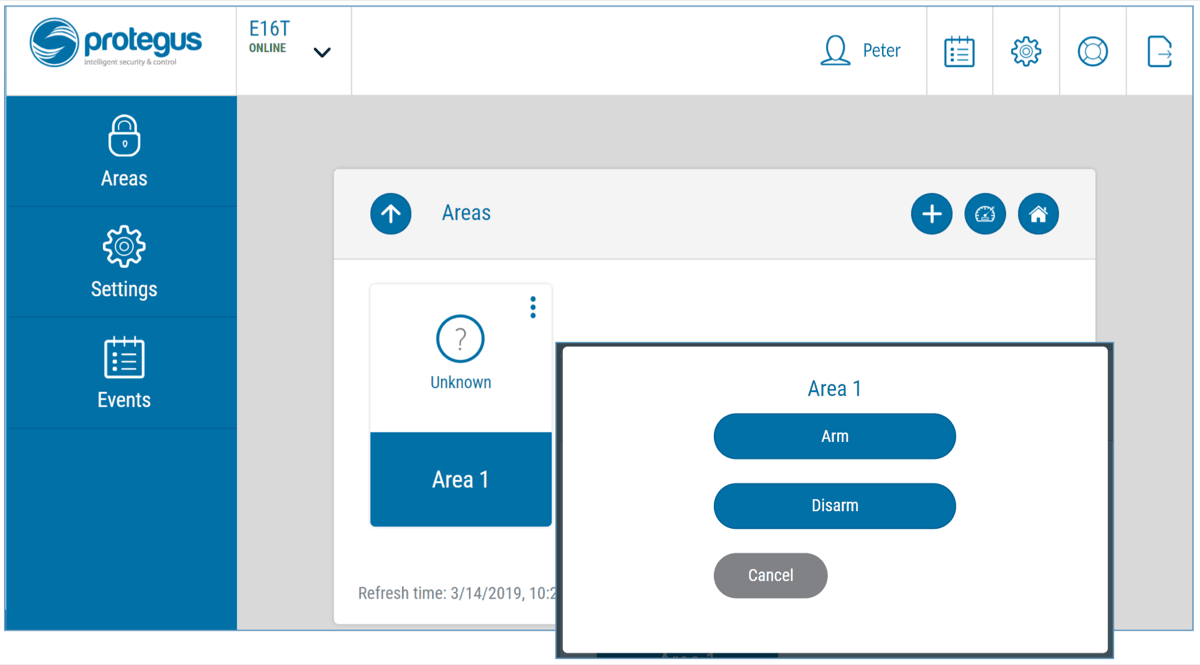
Task: Click the Unknown status question mark
Action: (460, 340)
